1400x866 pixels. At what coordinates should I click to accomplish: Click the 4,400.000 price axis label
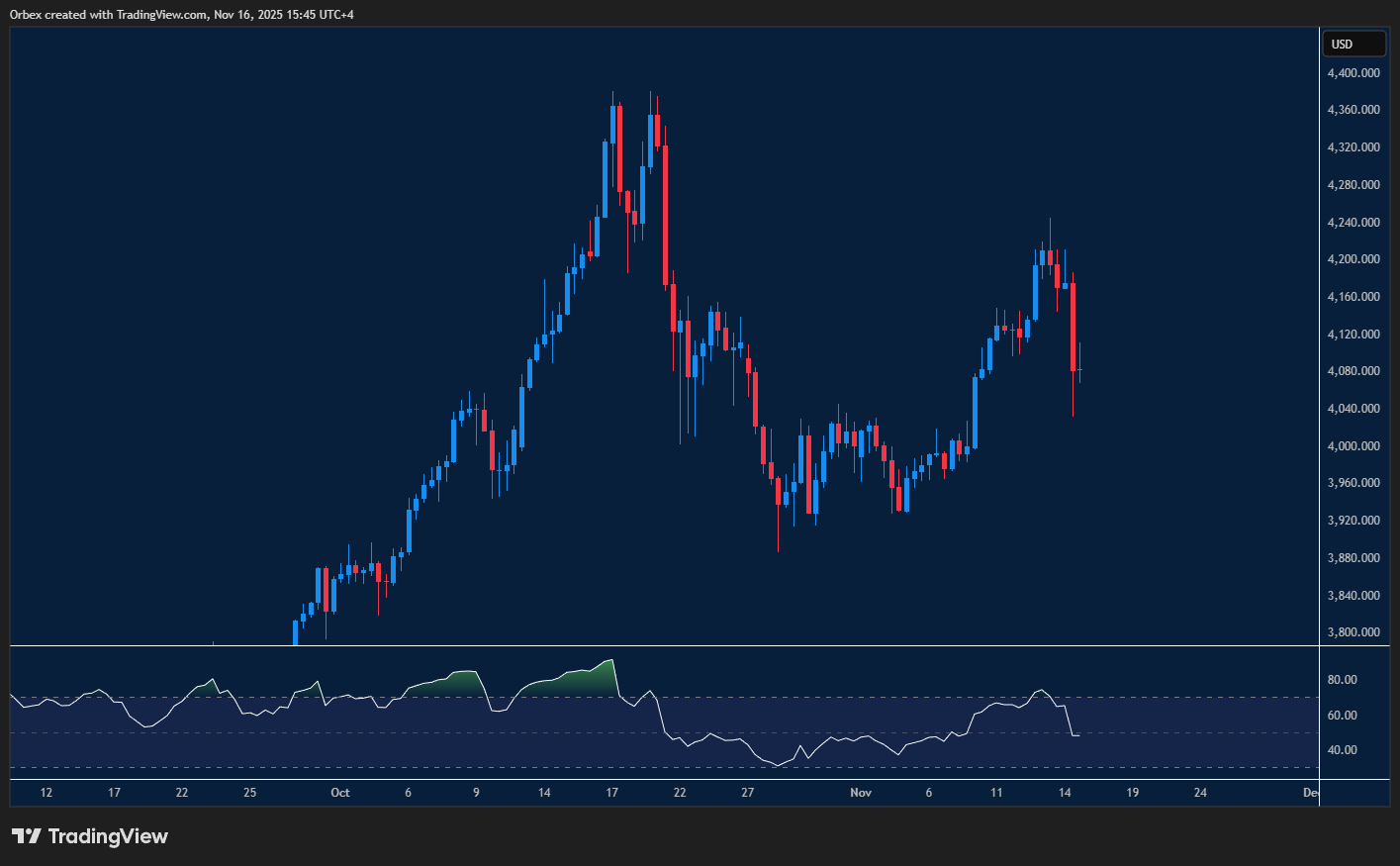(1353, 73)
